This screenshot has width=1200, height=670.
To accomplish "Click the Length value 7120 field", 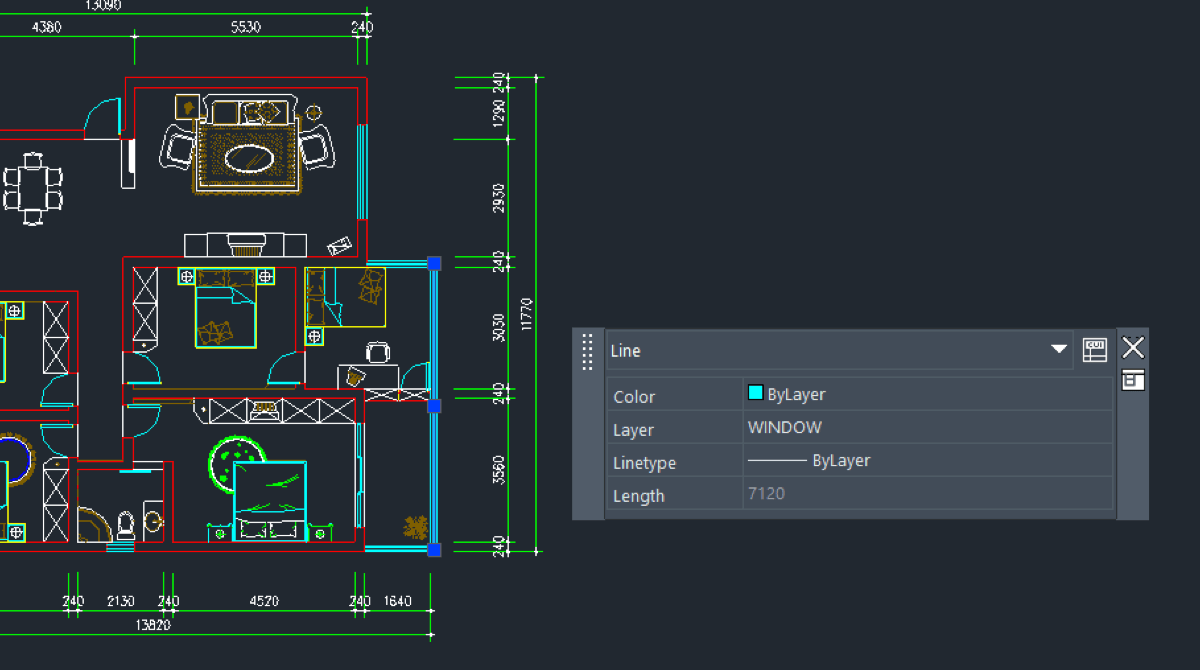I will tap(927, 494).
